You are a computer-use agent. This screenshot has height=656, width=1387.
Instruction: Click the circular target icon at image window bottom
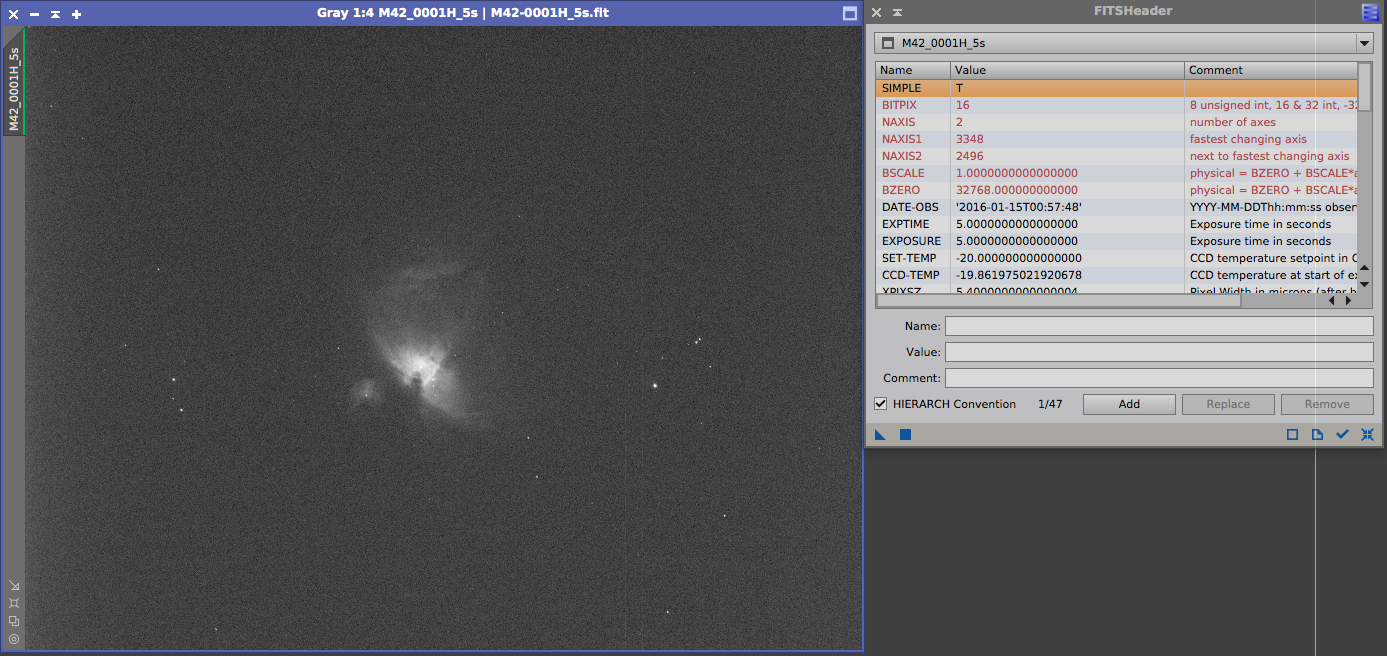tap(14, 638)
